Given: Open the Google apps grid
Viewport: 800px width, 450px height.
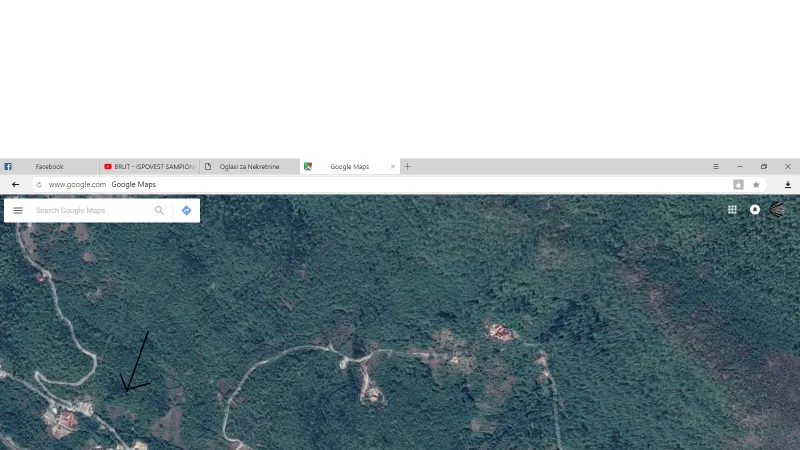Looking at the screenshot, I should pos(732,210).
